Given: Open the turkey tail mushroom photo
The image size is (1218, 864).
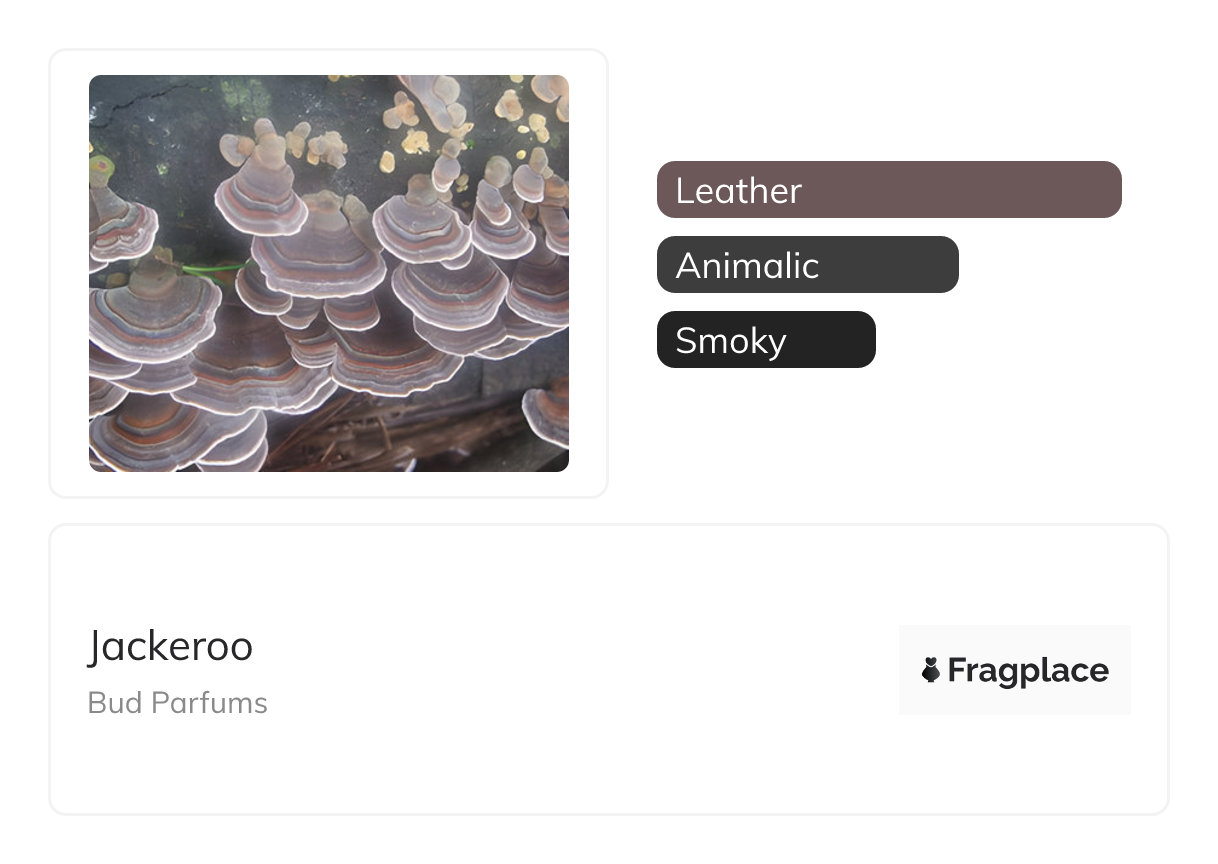Looking at the screenshot, I should pyautogui.click(x=329, y=273).
